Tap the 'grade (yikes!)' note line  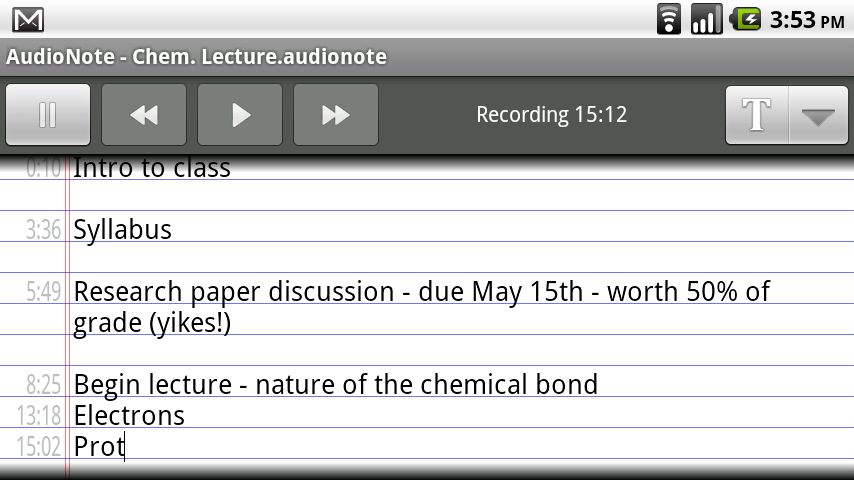coord(152,323)
